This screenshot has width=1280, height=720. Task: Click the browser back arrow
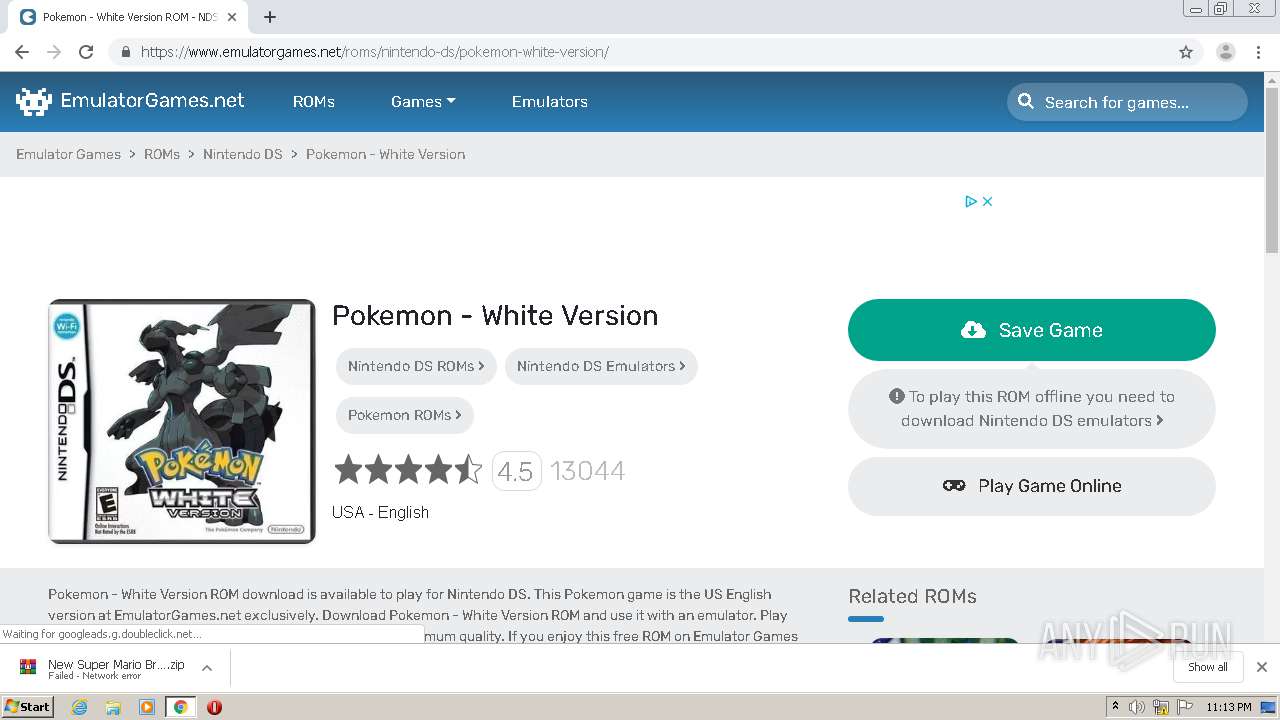click(x=22, y=52)
